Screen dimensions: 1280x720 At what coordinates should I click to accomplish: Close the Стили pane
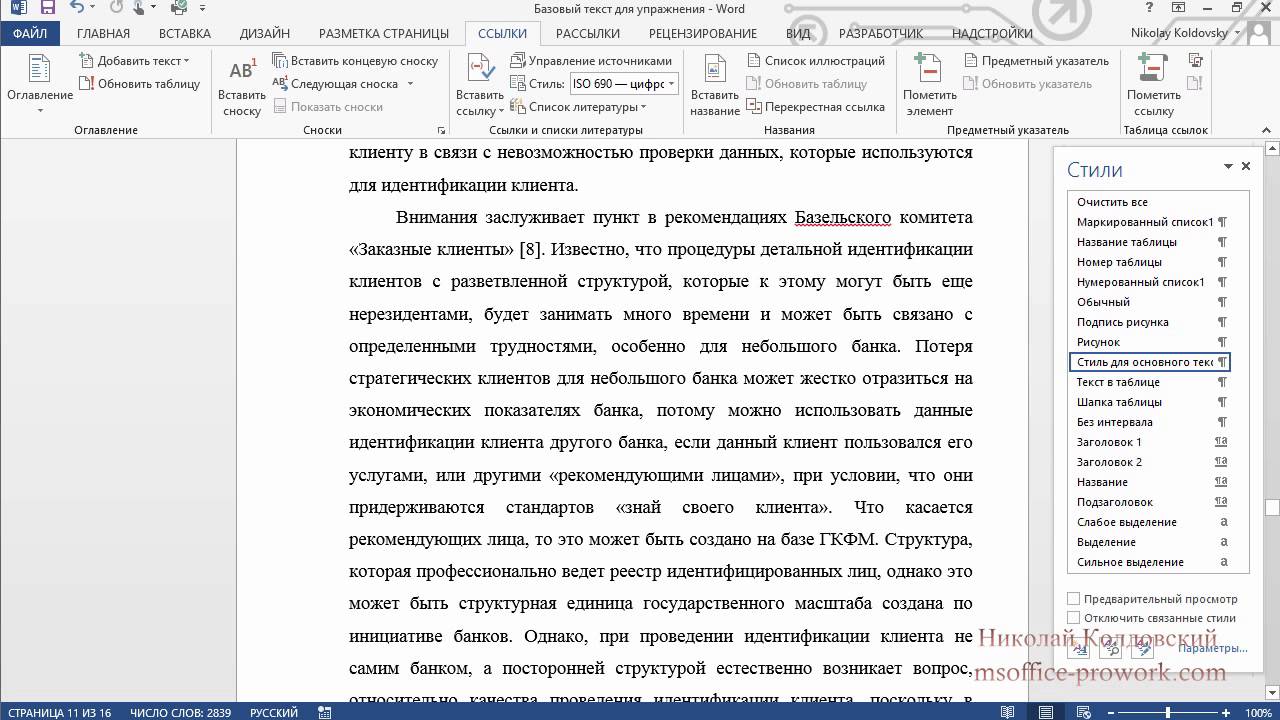click(x=1246, y=167)
